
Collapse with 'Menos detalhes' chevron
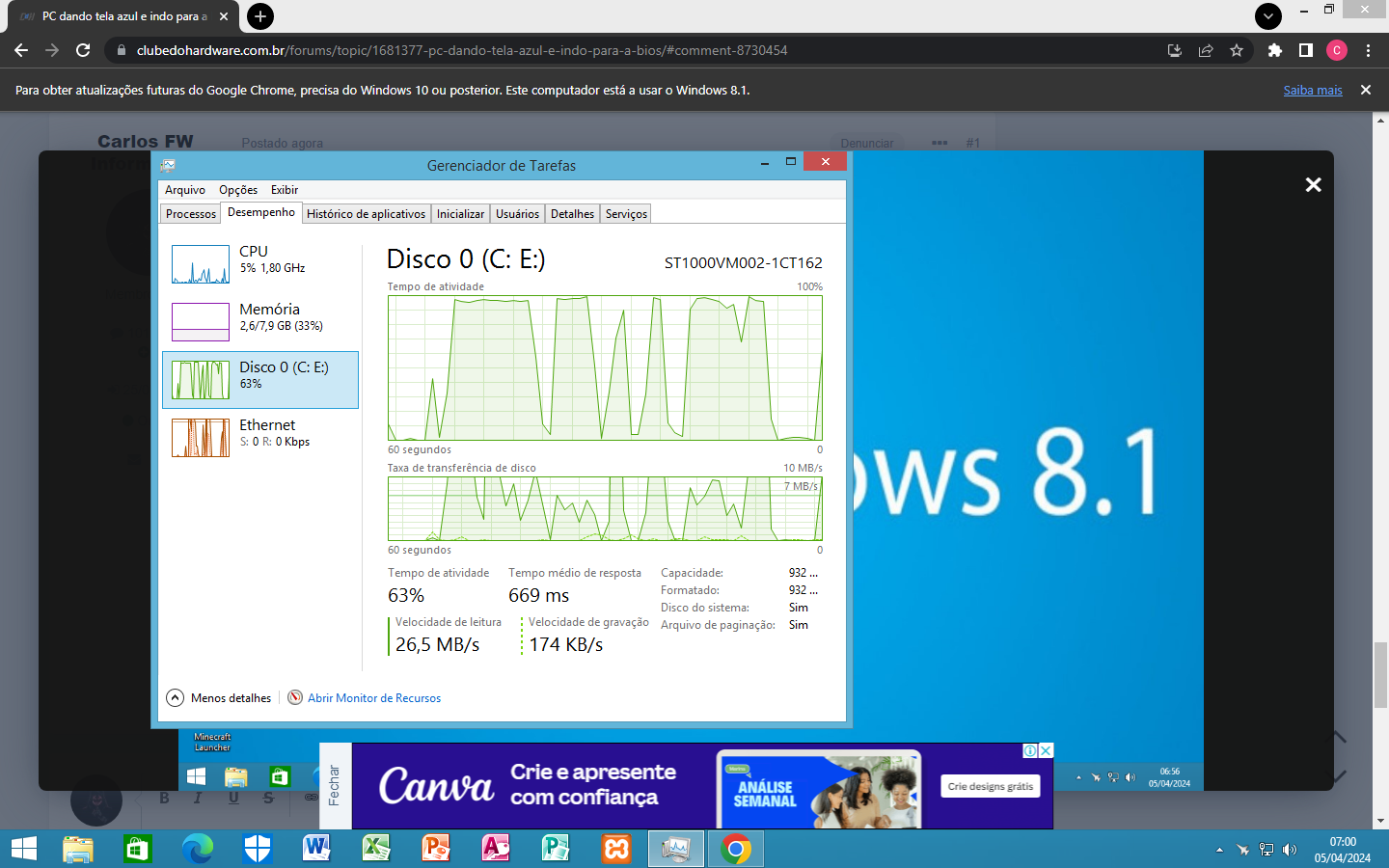pos(176,697)
